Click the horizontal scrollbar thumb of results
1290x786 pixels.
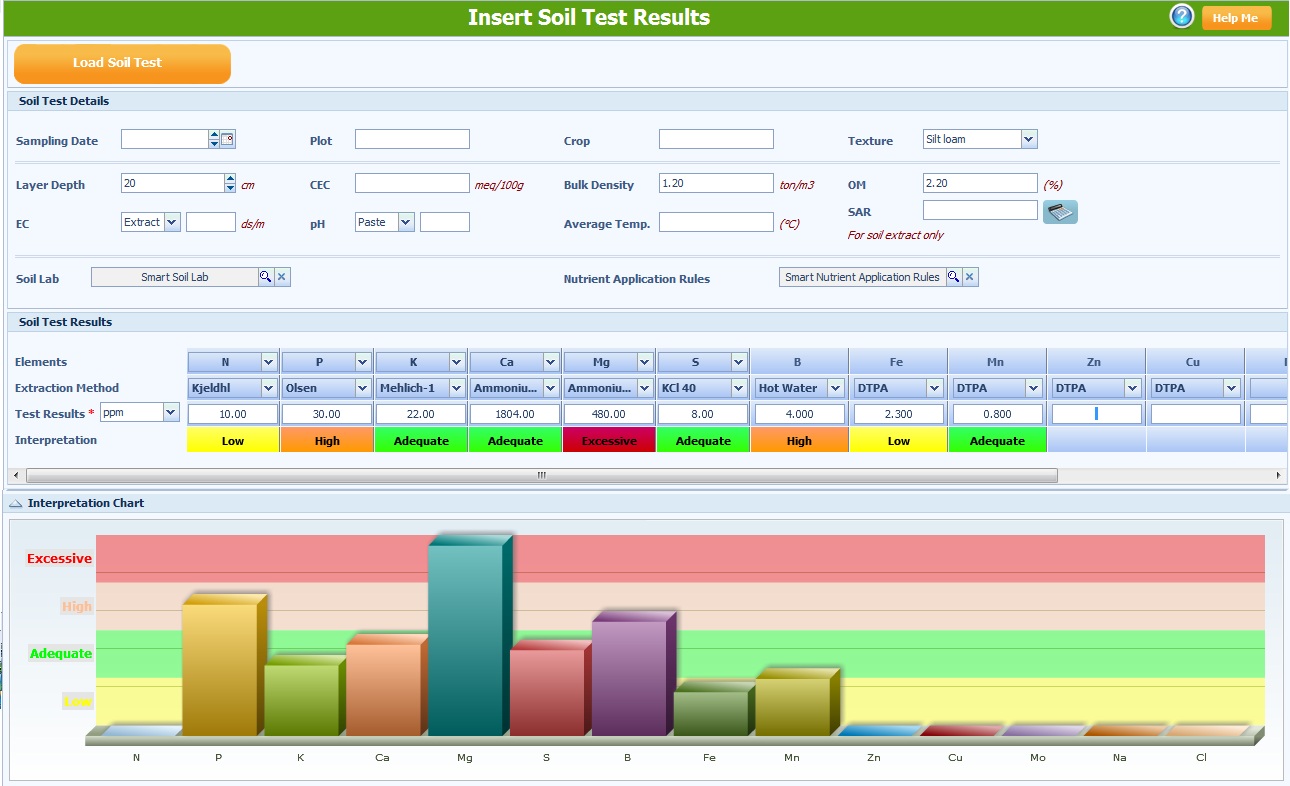(x=541, y=476)
